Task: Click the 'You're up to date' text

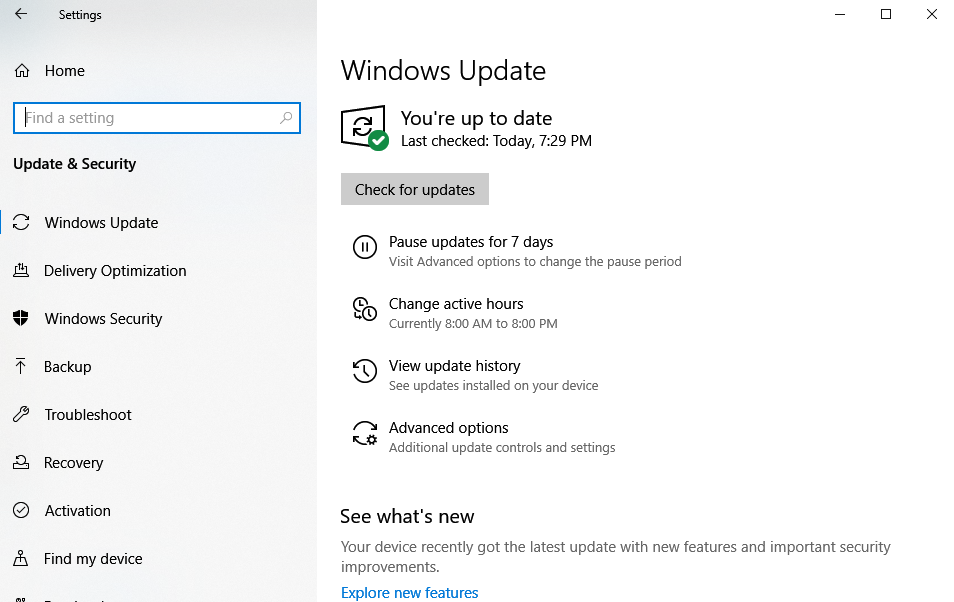Action: pos(476,118)
